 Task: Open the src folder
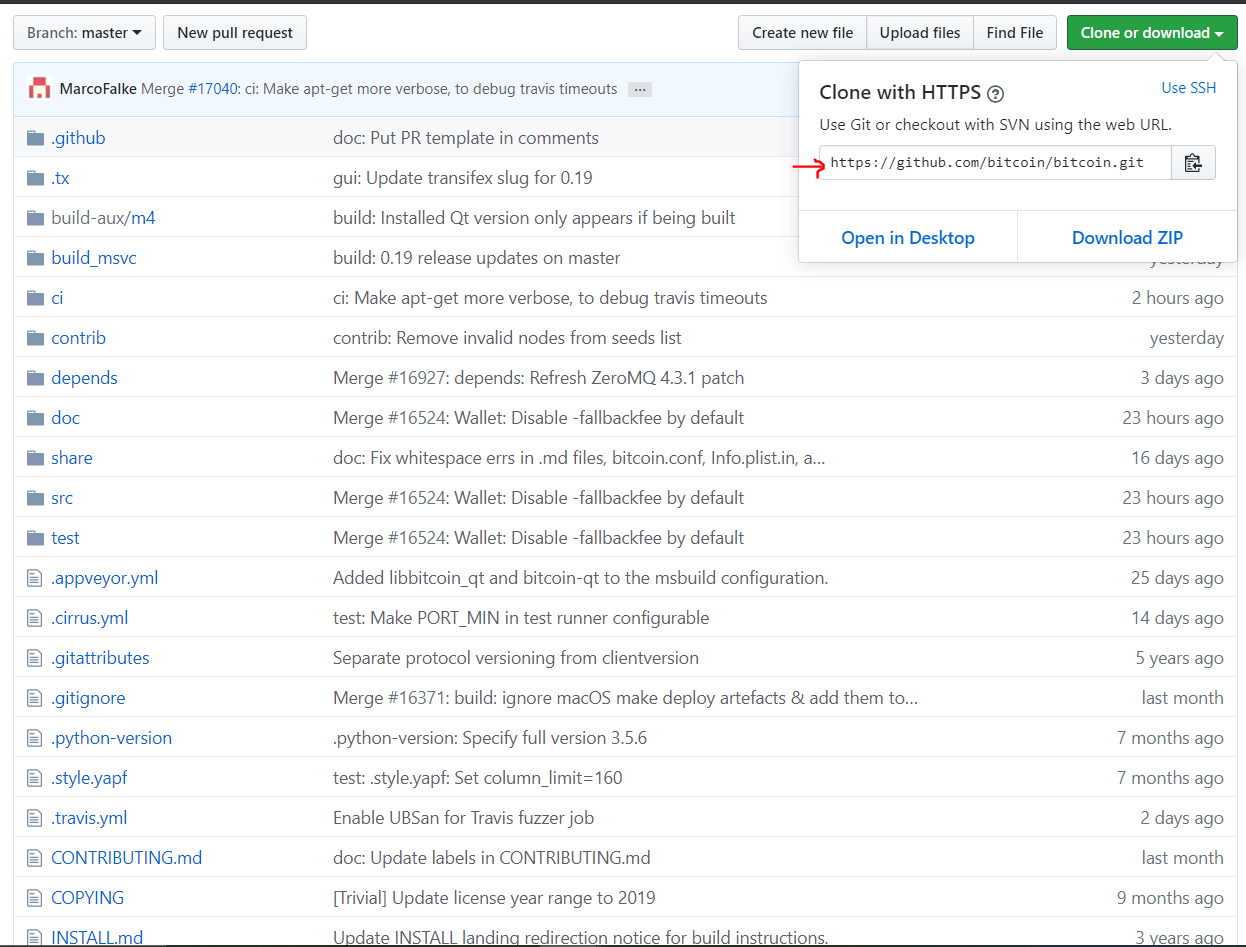(62, 498)
